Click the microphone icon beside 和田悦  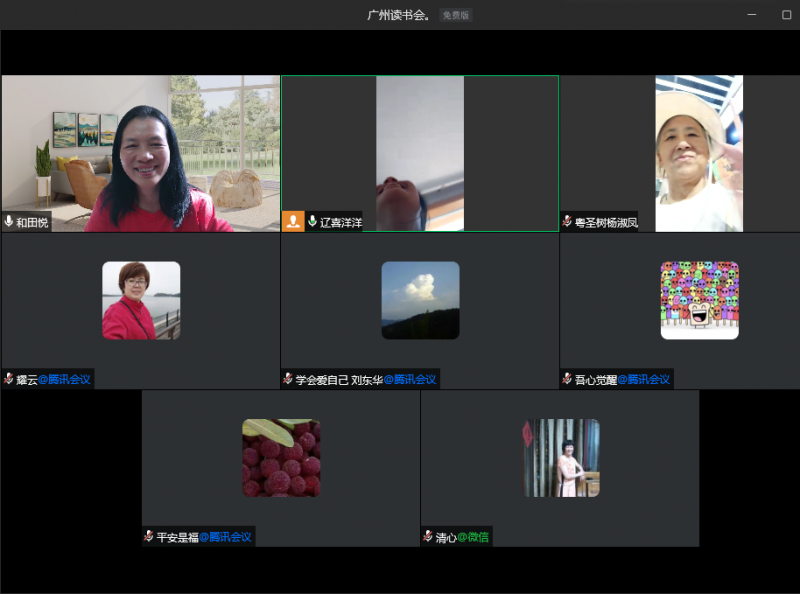[9, 222]
